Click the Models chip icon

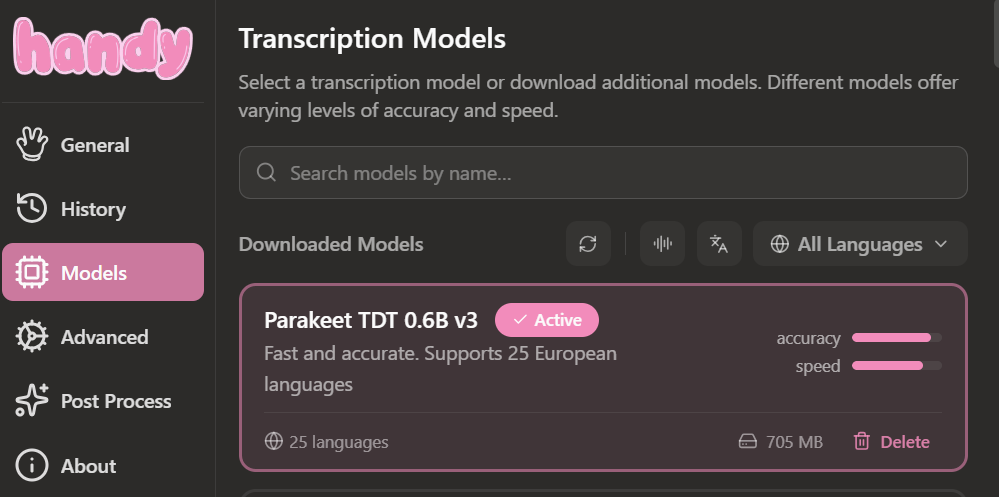(31, 273)
